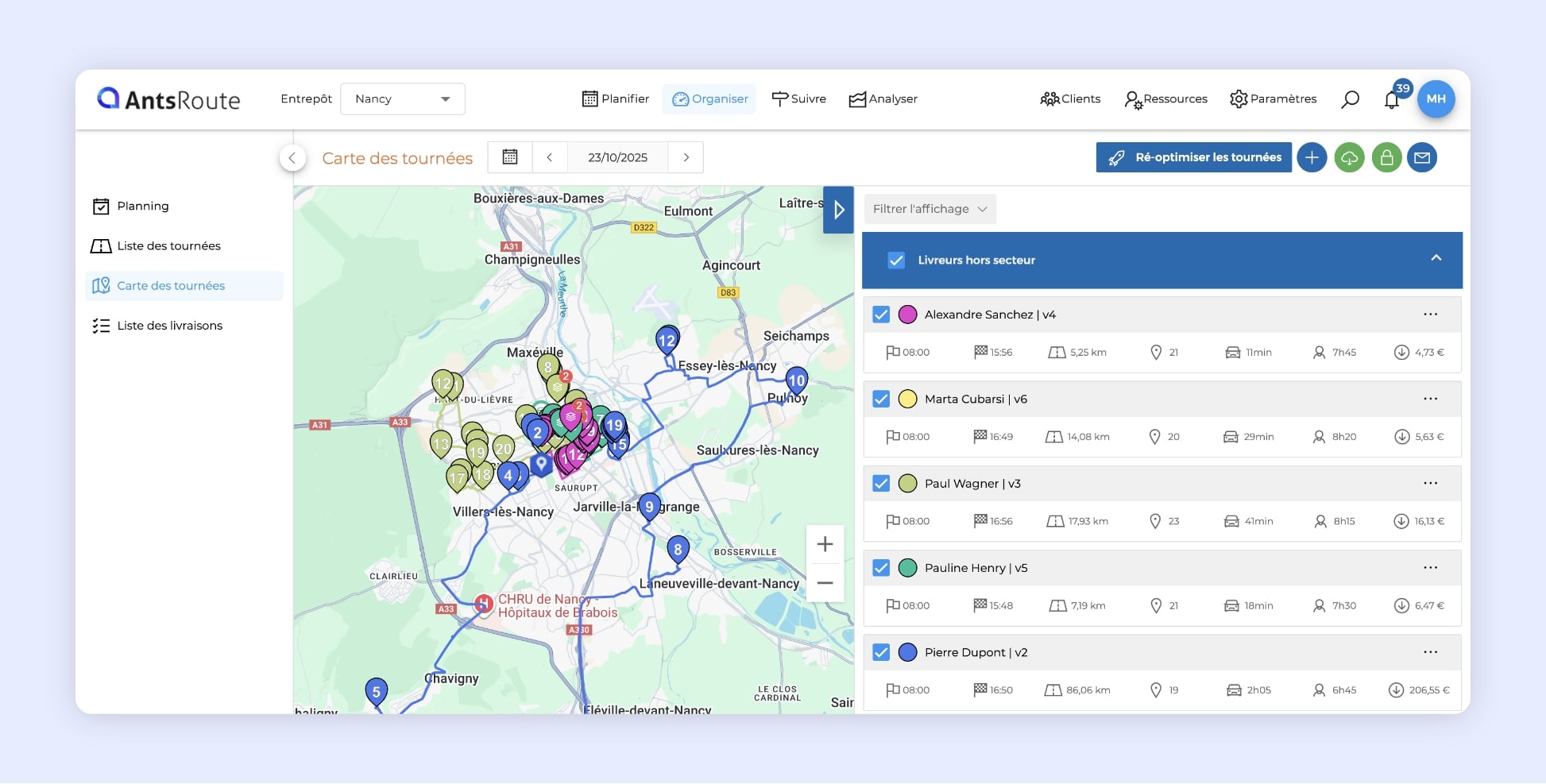Screen dimensions: 1546x784
Task: Open the Planning sidebar section
Action: [x=144, y=206]
